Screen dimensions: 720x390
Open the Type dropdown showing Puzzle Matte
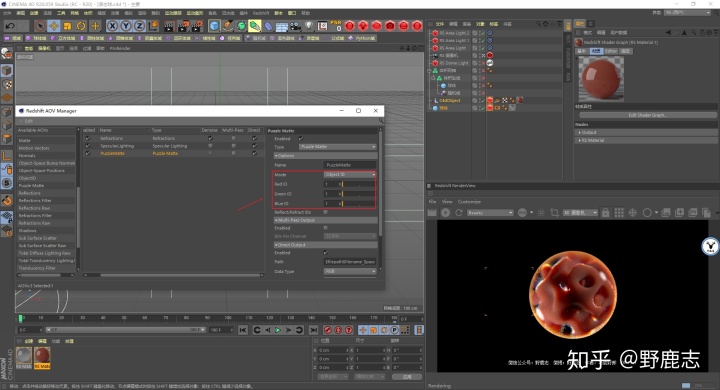(x=338, y=147)
